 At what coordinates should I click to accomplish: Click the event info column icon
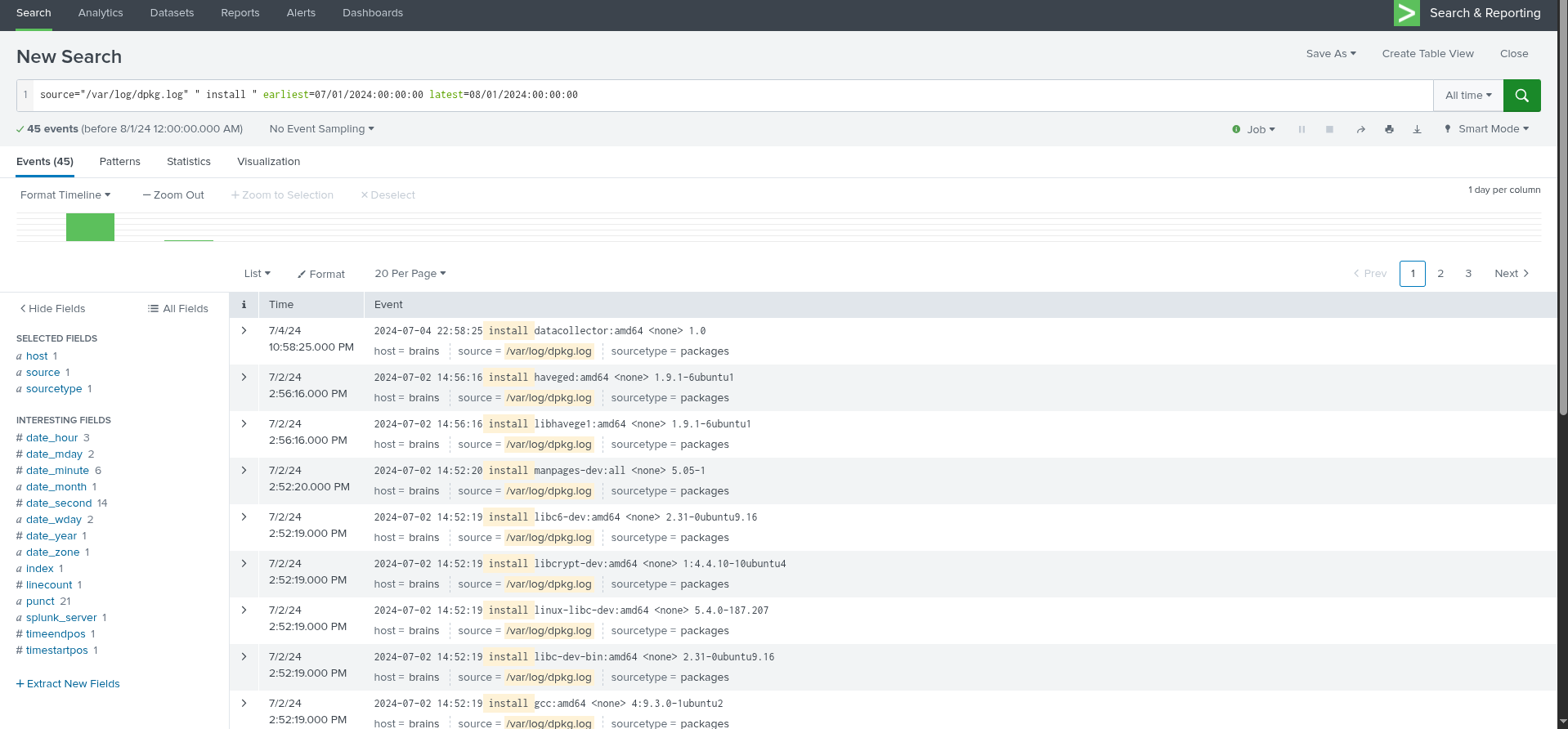(244, 305)
